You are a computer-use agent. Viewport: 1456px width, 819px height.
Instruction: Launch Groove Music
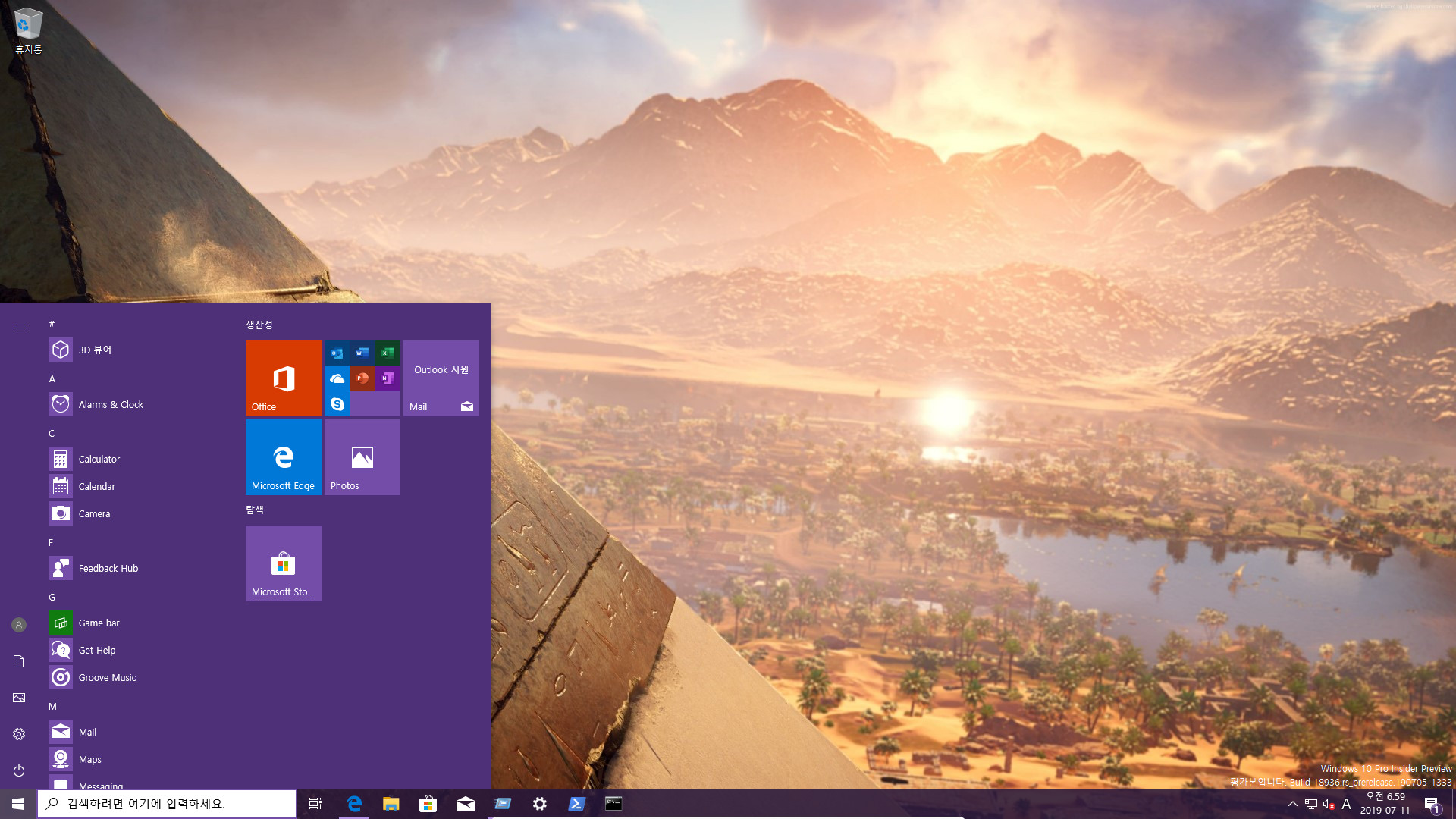136,677
